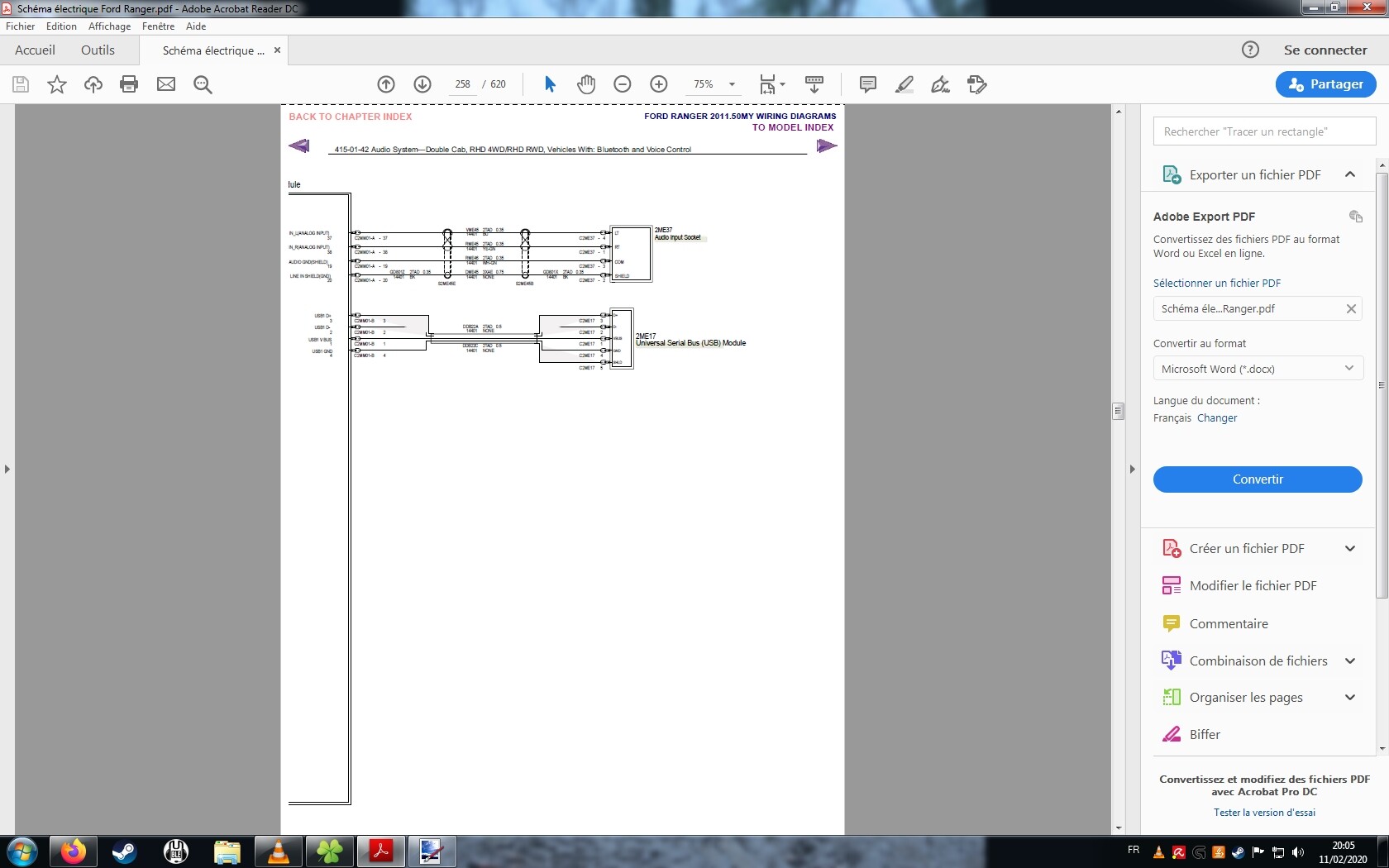
Task: Collapse the right tools pane arrow
Action: pos(1132,469)
